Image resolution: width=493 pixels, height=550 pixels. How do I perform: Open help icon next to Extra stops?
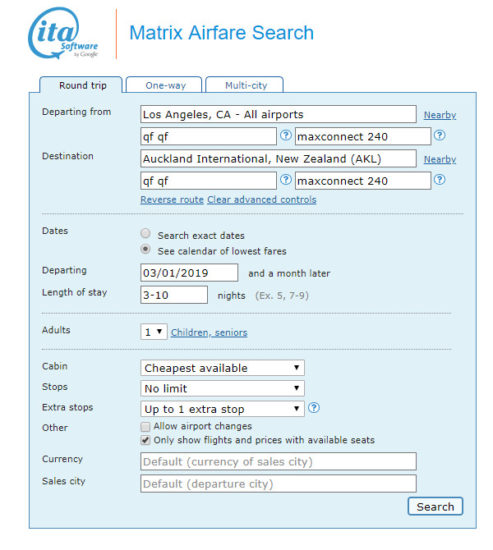[314, 408]
